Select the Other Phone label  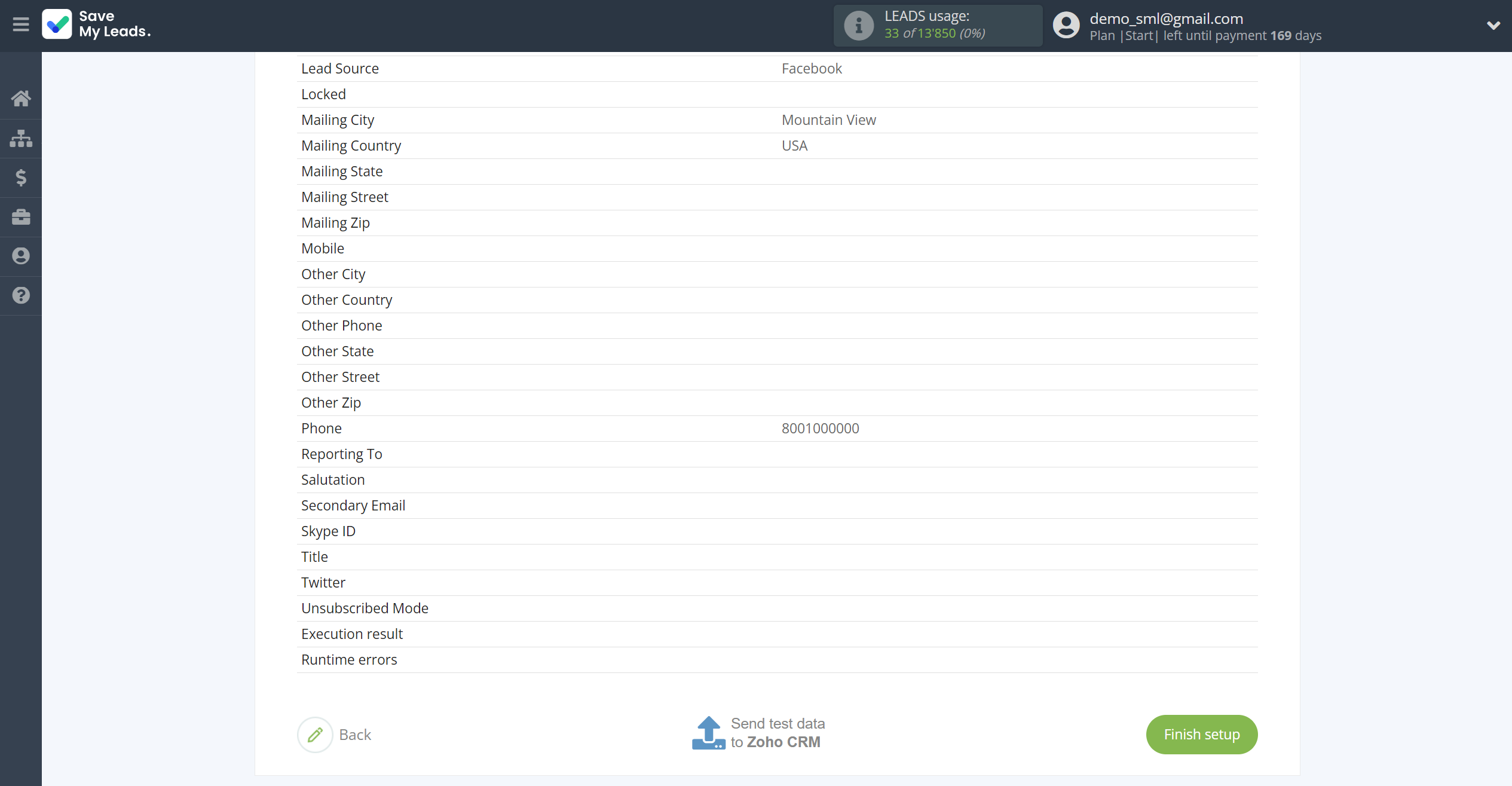coord(342,326)
